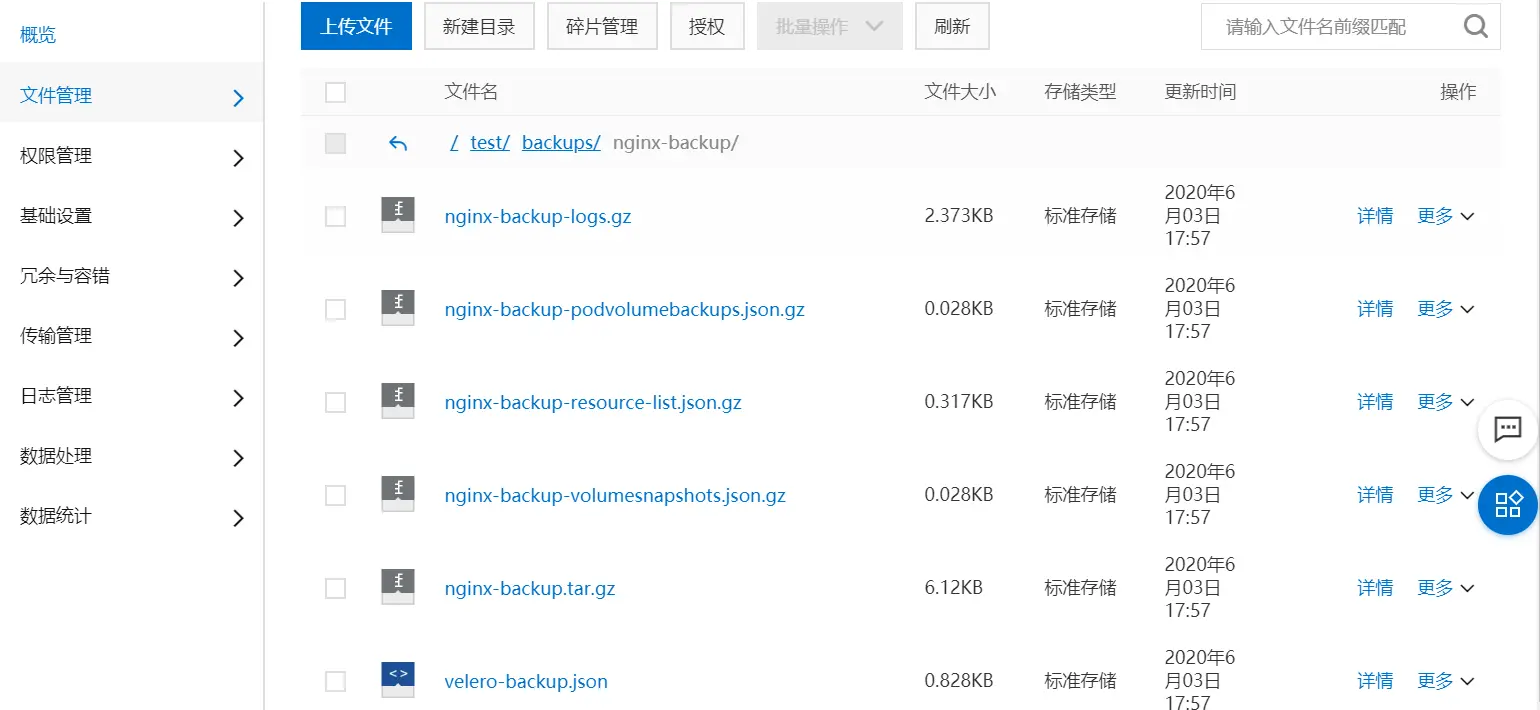The image size is (1540, 710).
Task: Open the 批量操作 dropdown
Action: click(830, 26)
